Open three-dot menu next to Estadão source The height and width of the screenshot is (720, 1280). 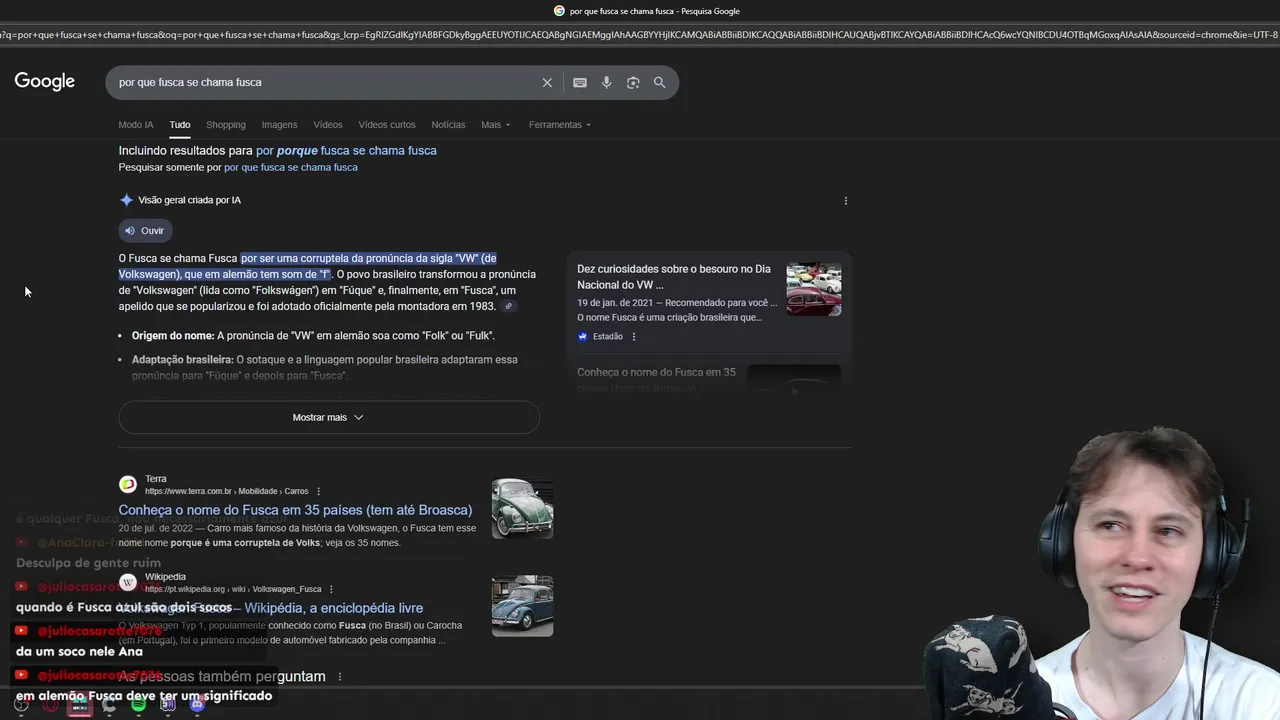634,336
